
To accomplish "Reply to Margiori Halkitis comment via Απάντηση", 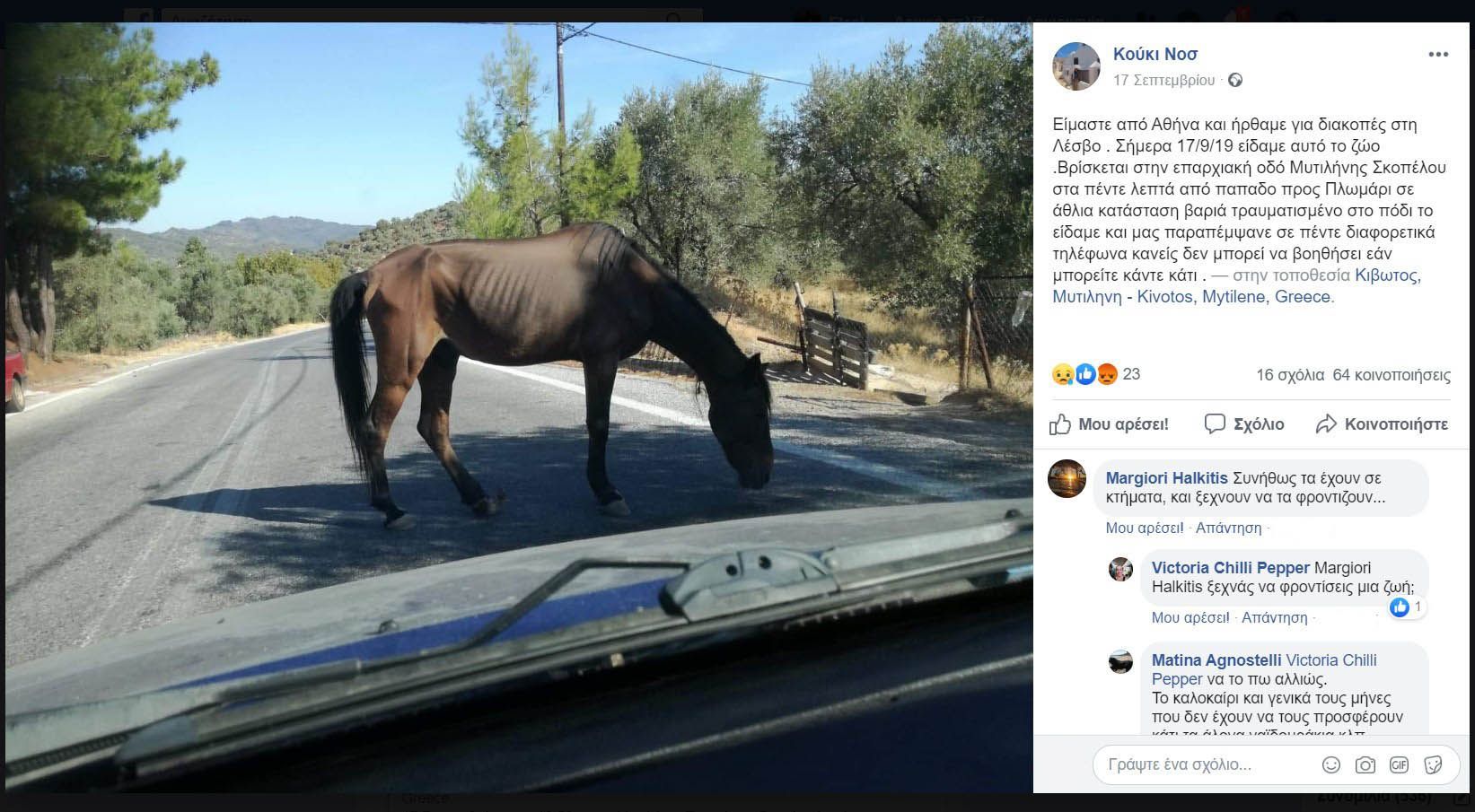I will [1228, 528].
